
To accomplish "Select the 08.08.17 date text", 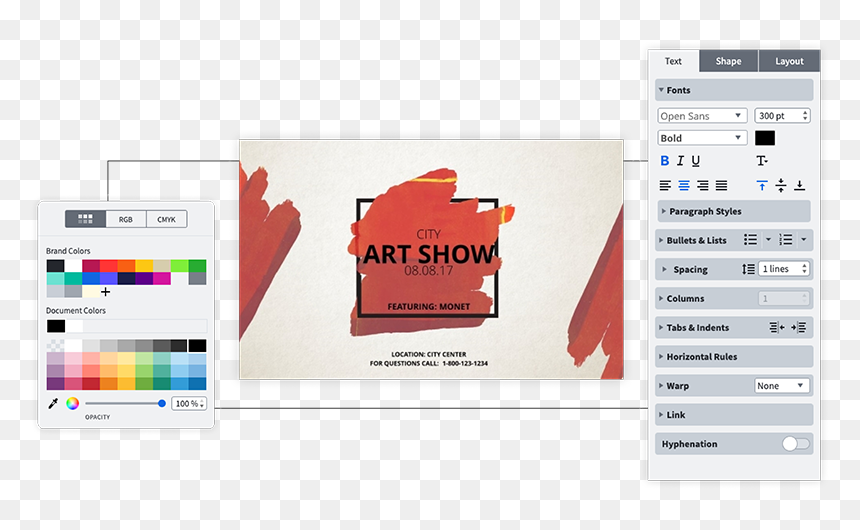I will click(428, 270).
